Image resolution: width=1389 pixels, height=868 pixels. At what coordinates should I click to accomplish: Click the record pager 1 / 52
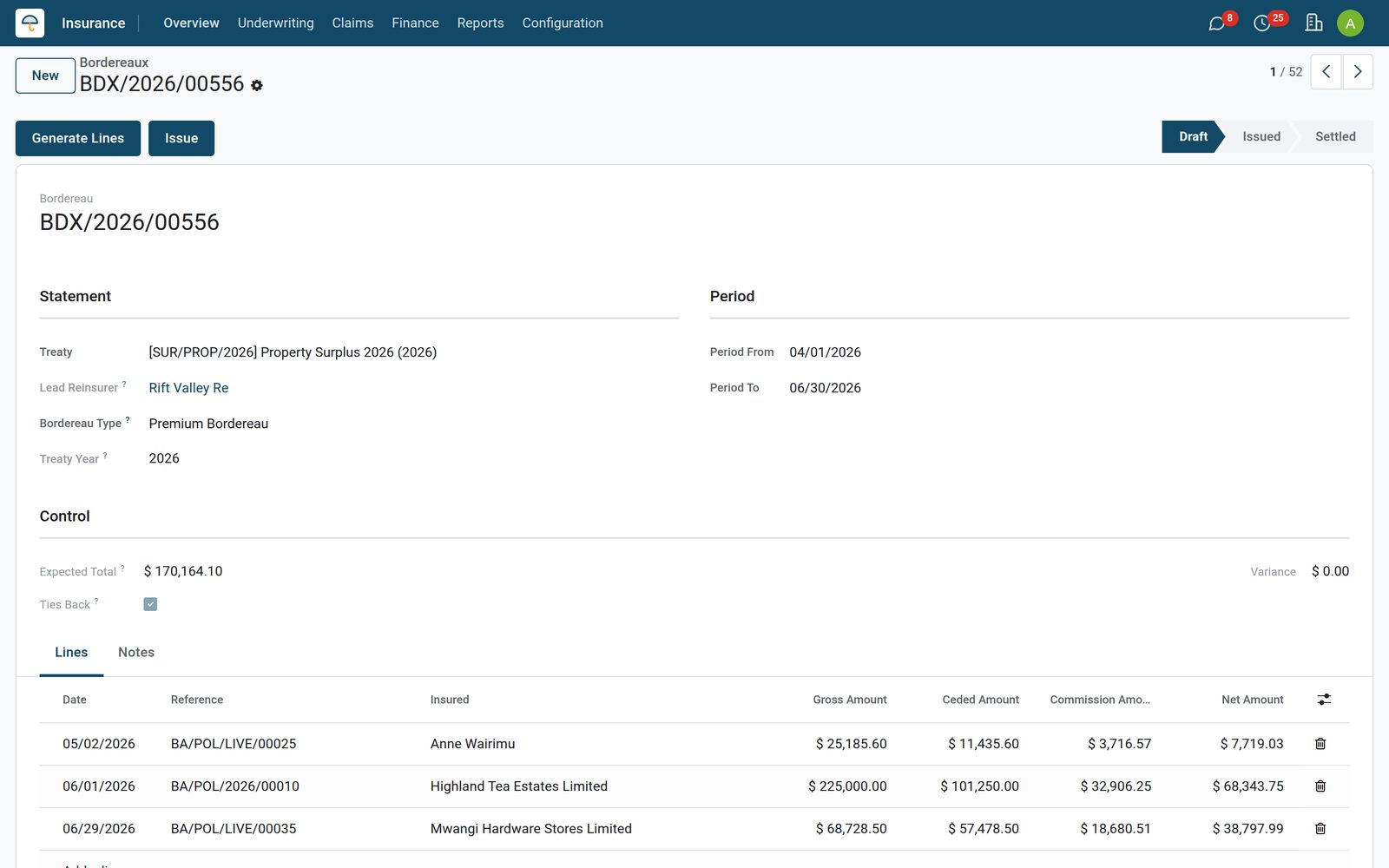[x=1286, y=72]
